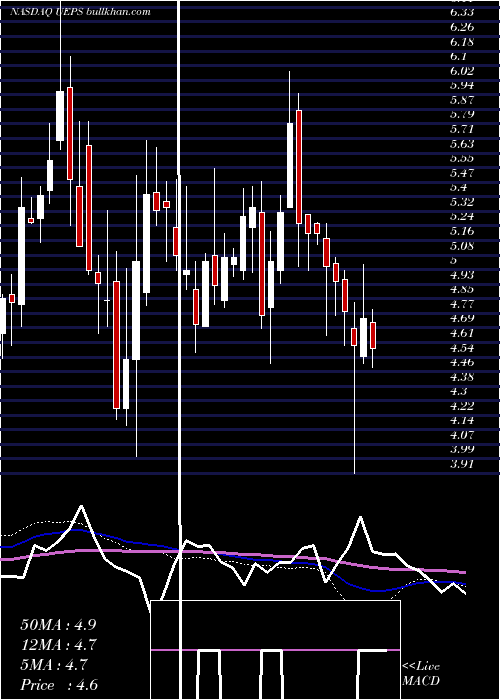Screen dimensions: 500x700
Task: Click the 5.87 price label
Action: [x=462, y=100]
